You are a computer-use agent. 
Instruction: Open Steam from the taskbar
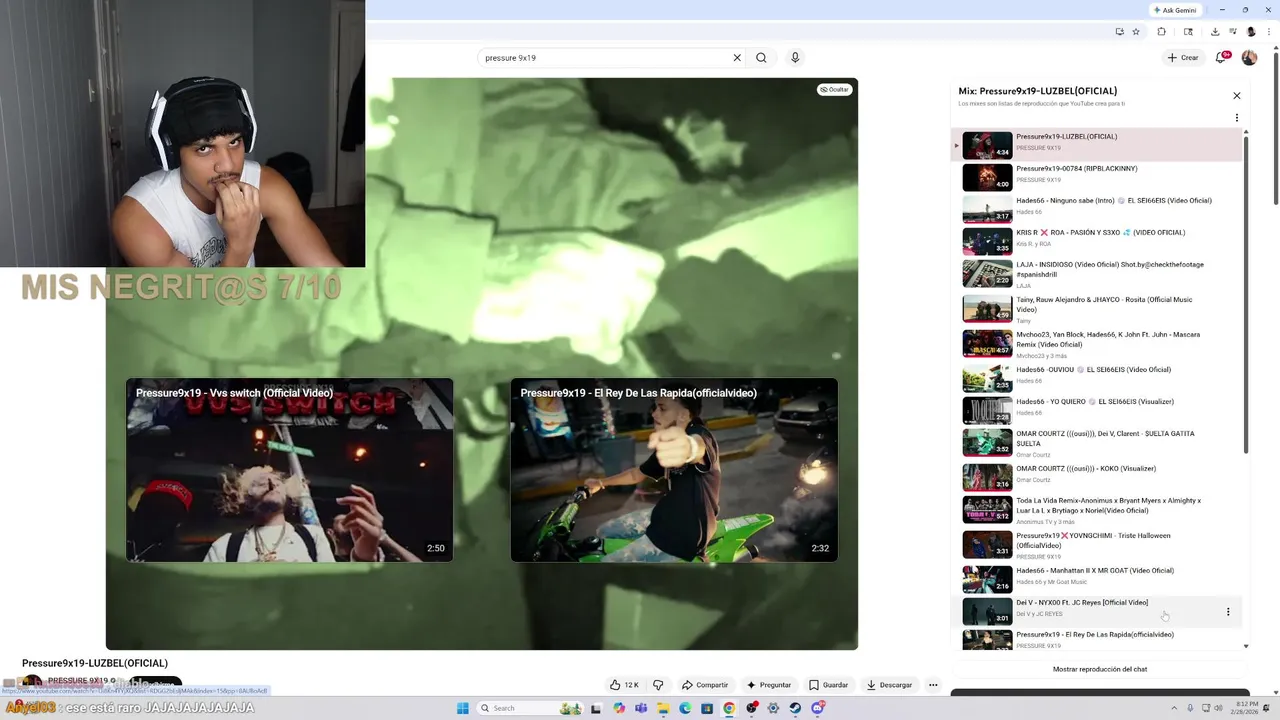[x=795, y=708]
